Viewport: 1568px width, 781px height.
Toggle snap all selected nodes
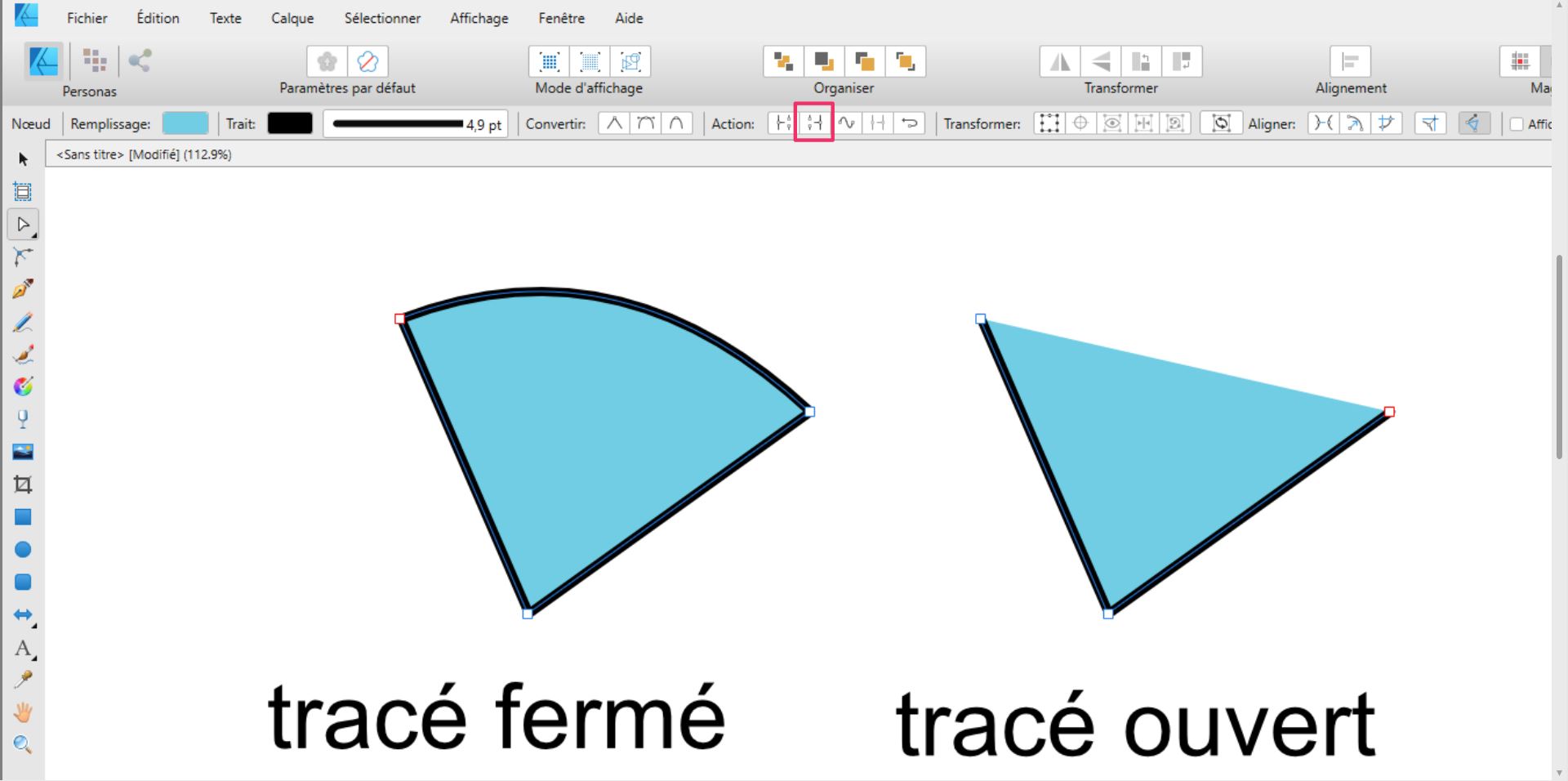pos(1386,123)
